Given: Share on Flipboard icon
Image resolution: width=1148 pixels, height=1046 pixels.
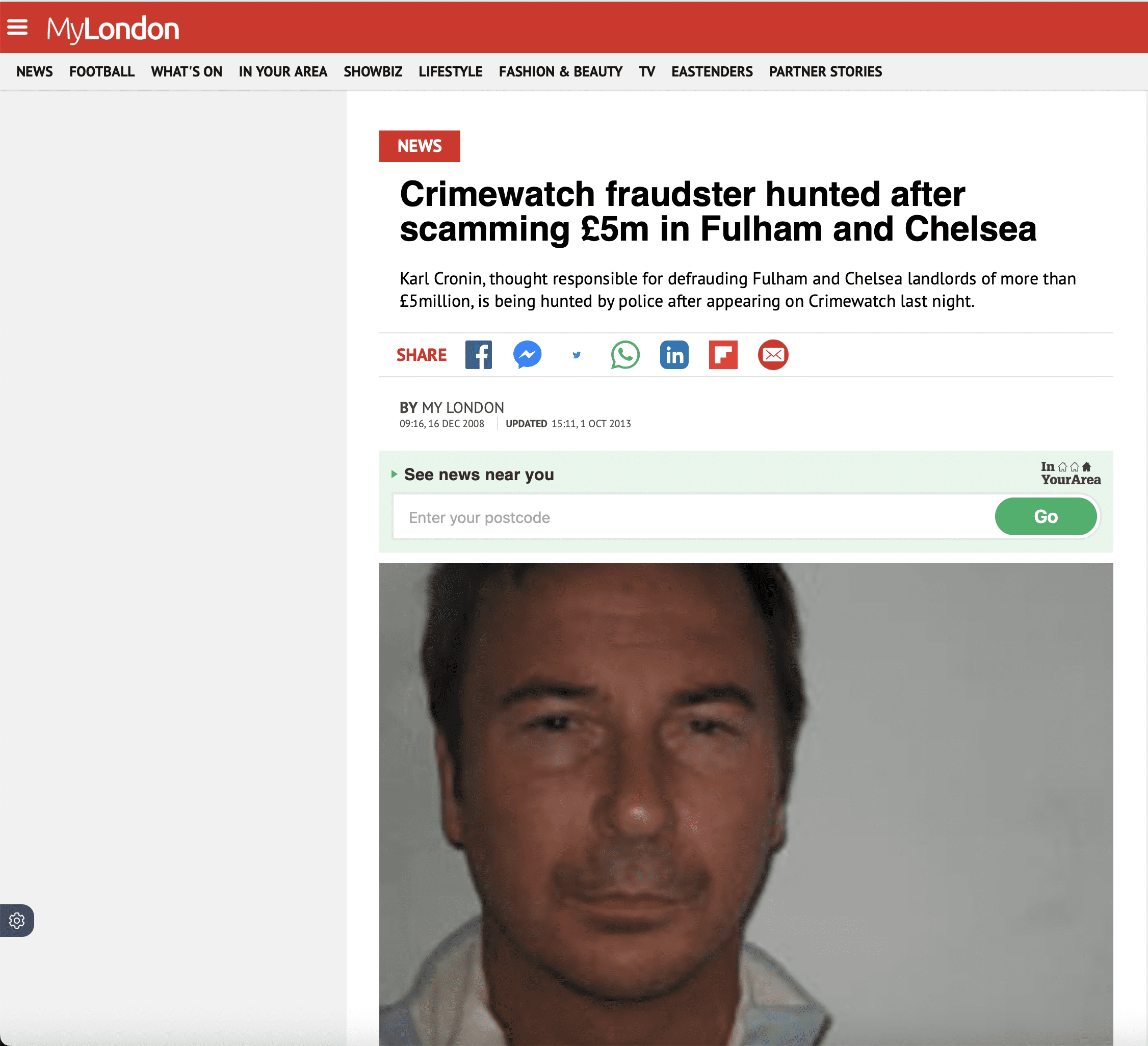Looking at the screenshot, I should tap(723, 355).
